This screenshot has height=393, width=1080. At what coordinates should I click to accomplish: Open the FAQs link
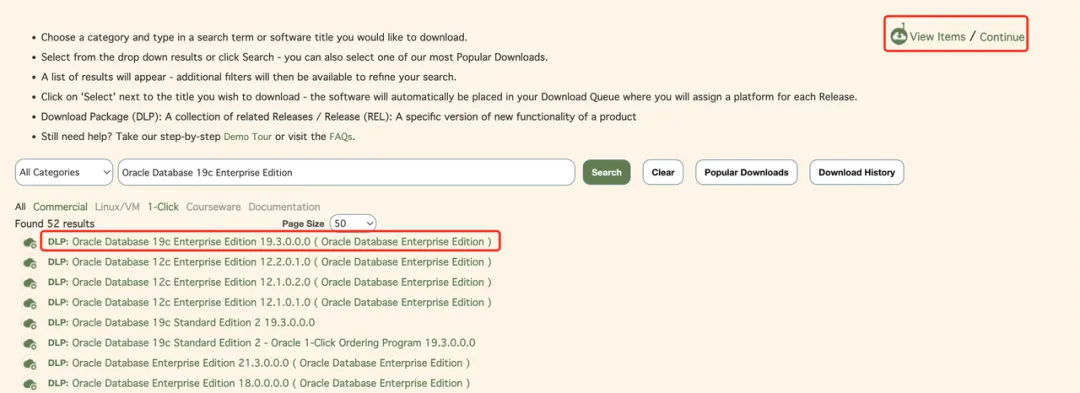point(340,137)
